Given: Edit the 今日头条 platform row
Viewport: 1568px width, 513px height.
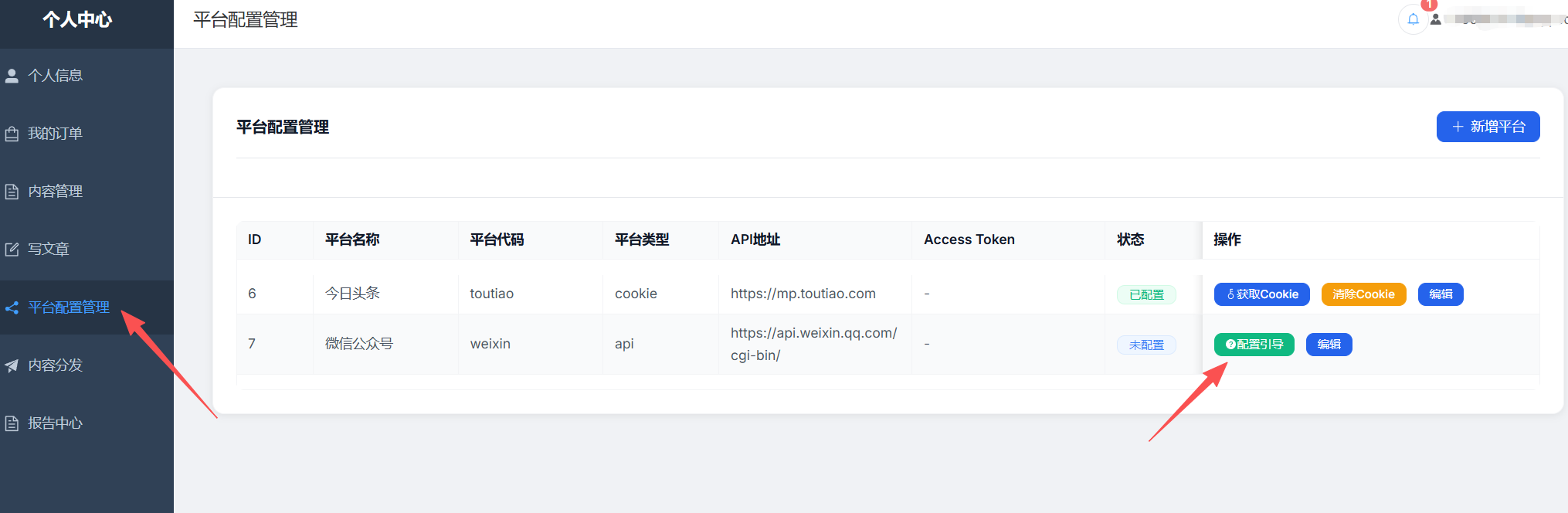Looking at the screenshot, I should [1441, 294].
